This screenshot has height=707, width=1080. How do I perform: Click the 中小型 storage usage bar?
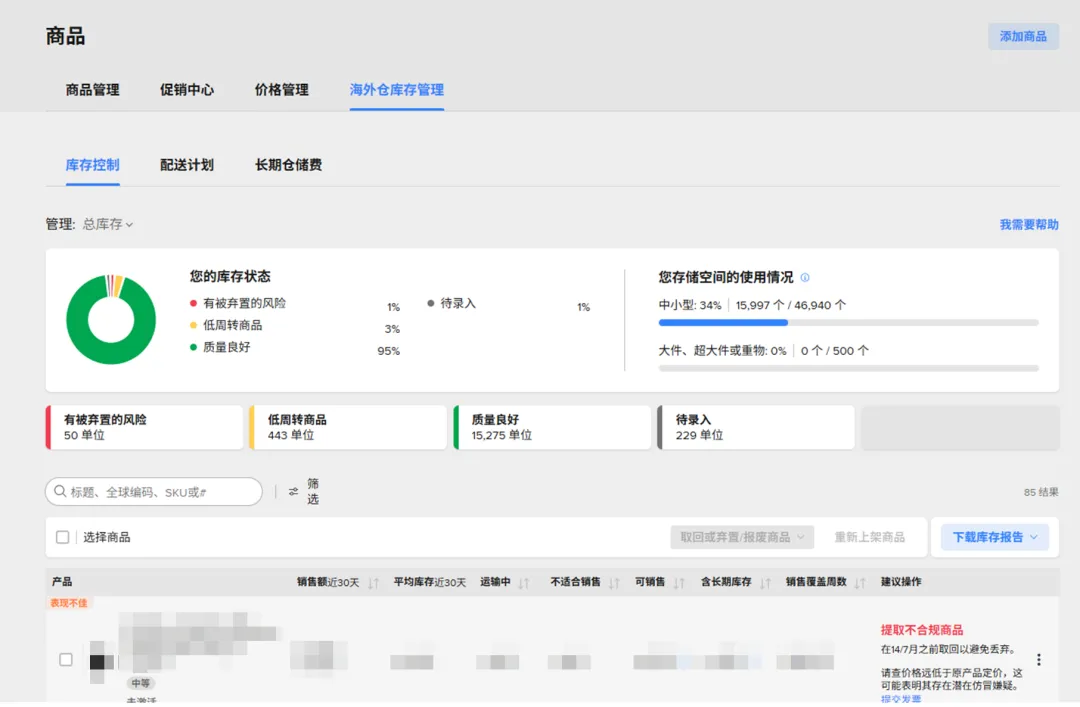click(x=848, y=322)
